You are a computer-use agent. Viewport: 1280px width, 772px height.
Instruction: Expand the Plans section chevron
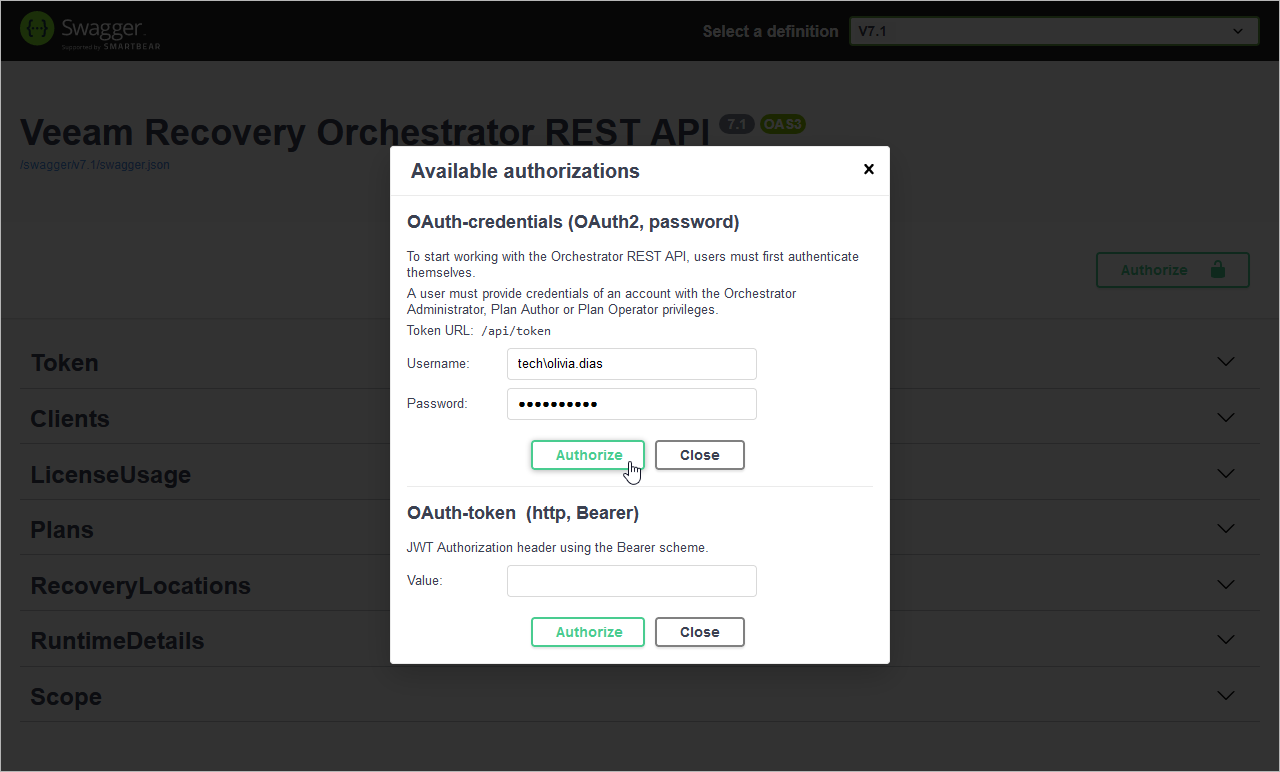pyautogui.click(x=1226, y=529)
